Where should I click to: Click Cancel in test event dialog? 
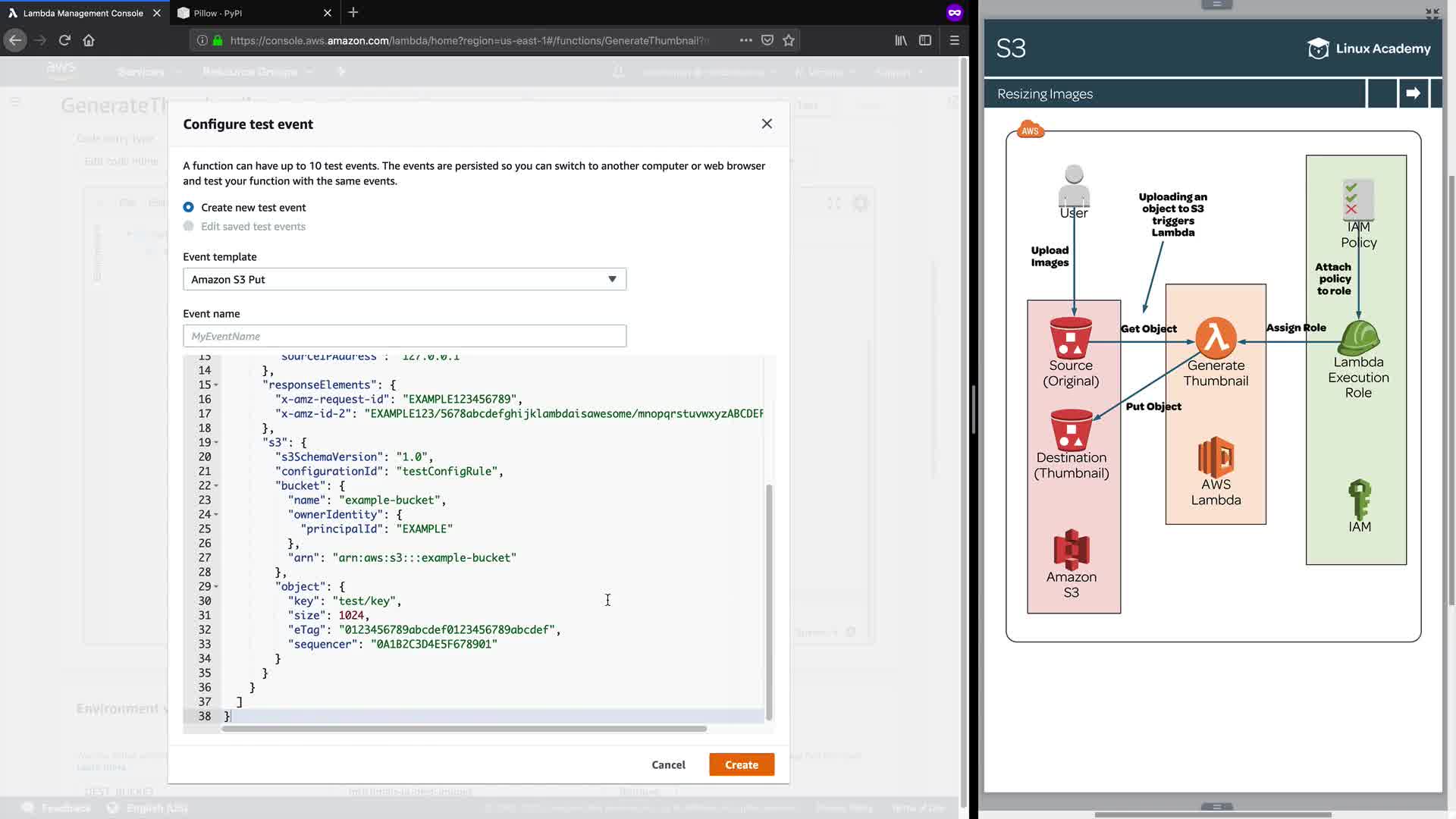pos(668,764)
